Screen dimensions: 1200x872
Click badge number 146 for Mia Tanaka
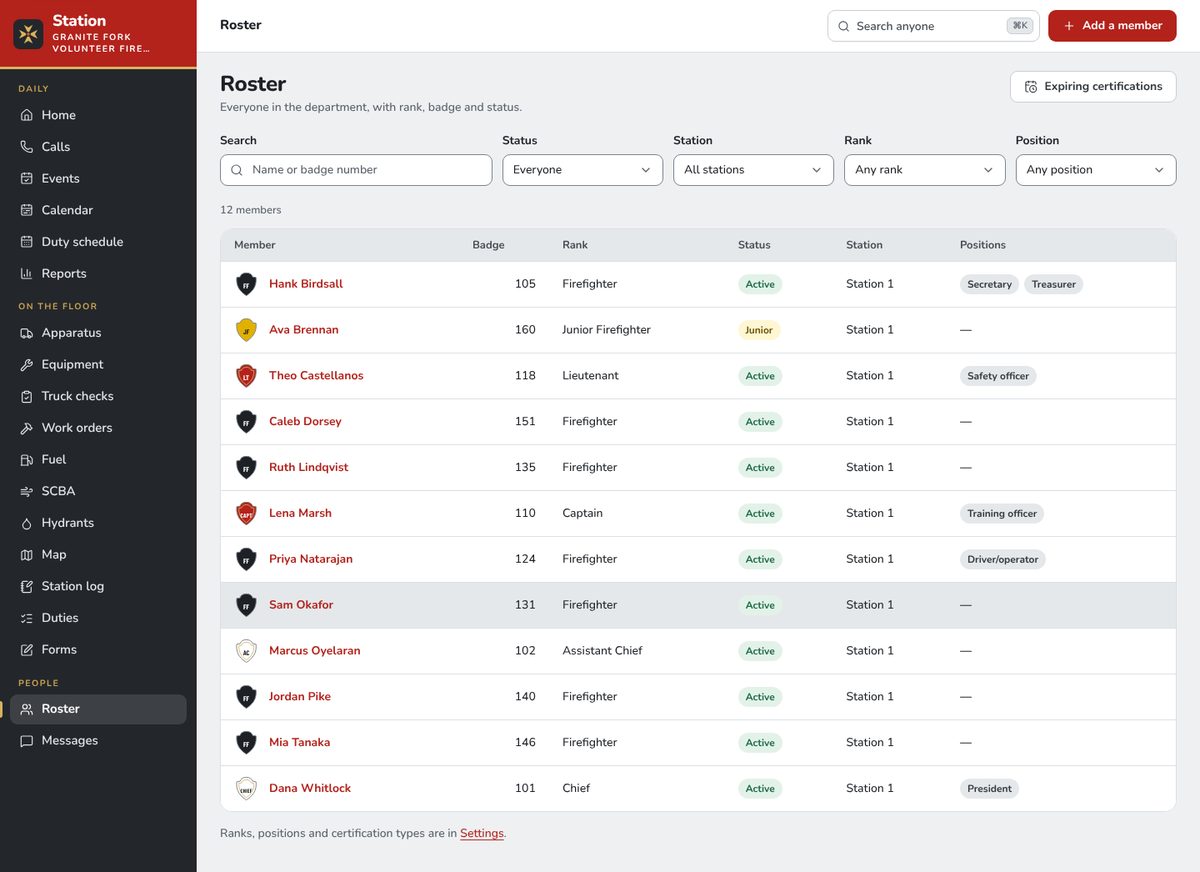(x=525, y=742)
